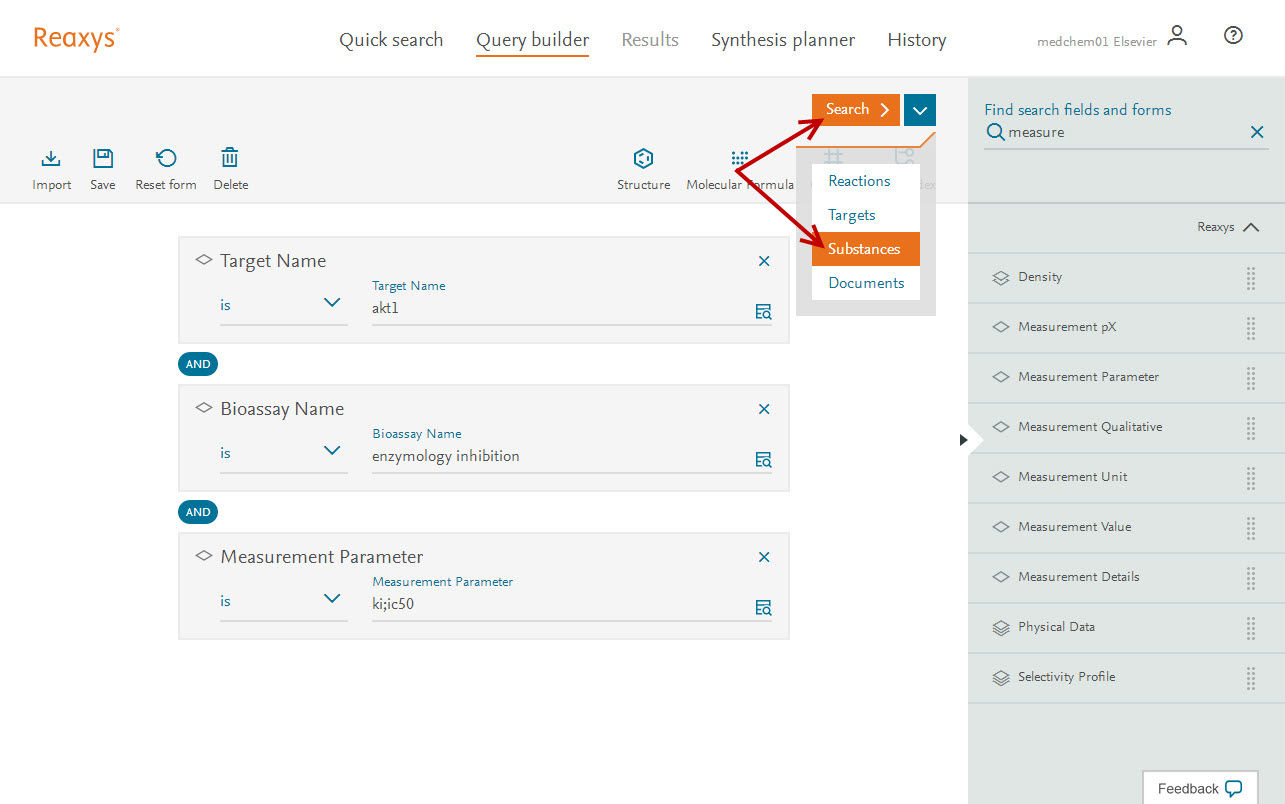Image resolution: width=1285 pixels, height=804 pixels.
Task: Click the Import icon
Action: tap(51, 159)
